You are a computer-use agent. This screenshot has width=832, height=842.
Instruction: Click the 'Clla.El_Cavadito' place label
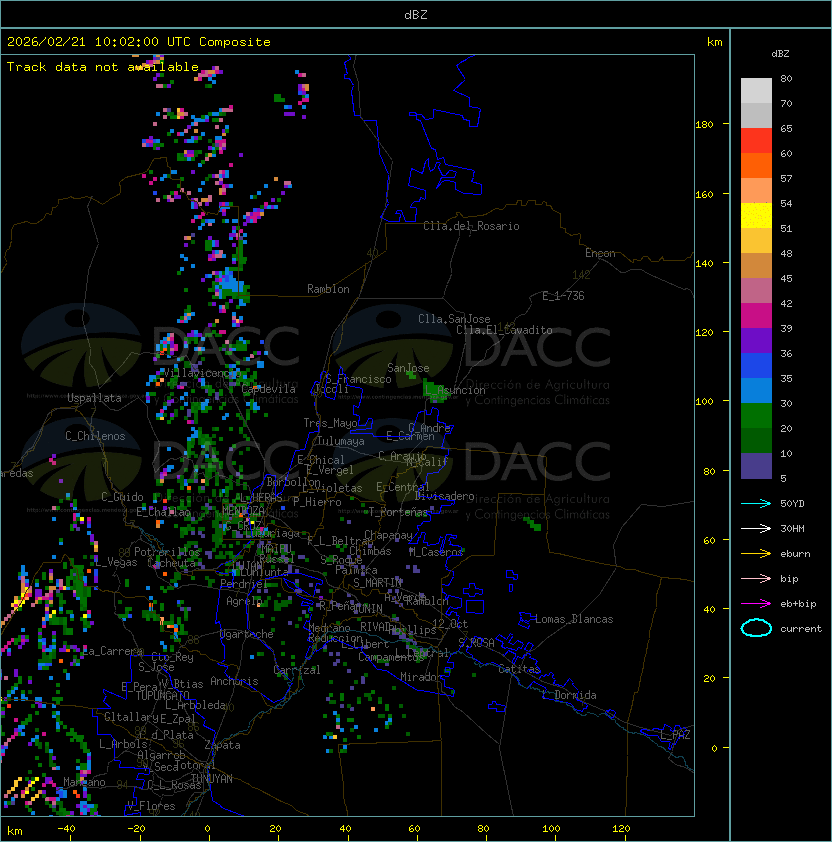pos(504,330)
